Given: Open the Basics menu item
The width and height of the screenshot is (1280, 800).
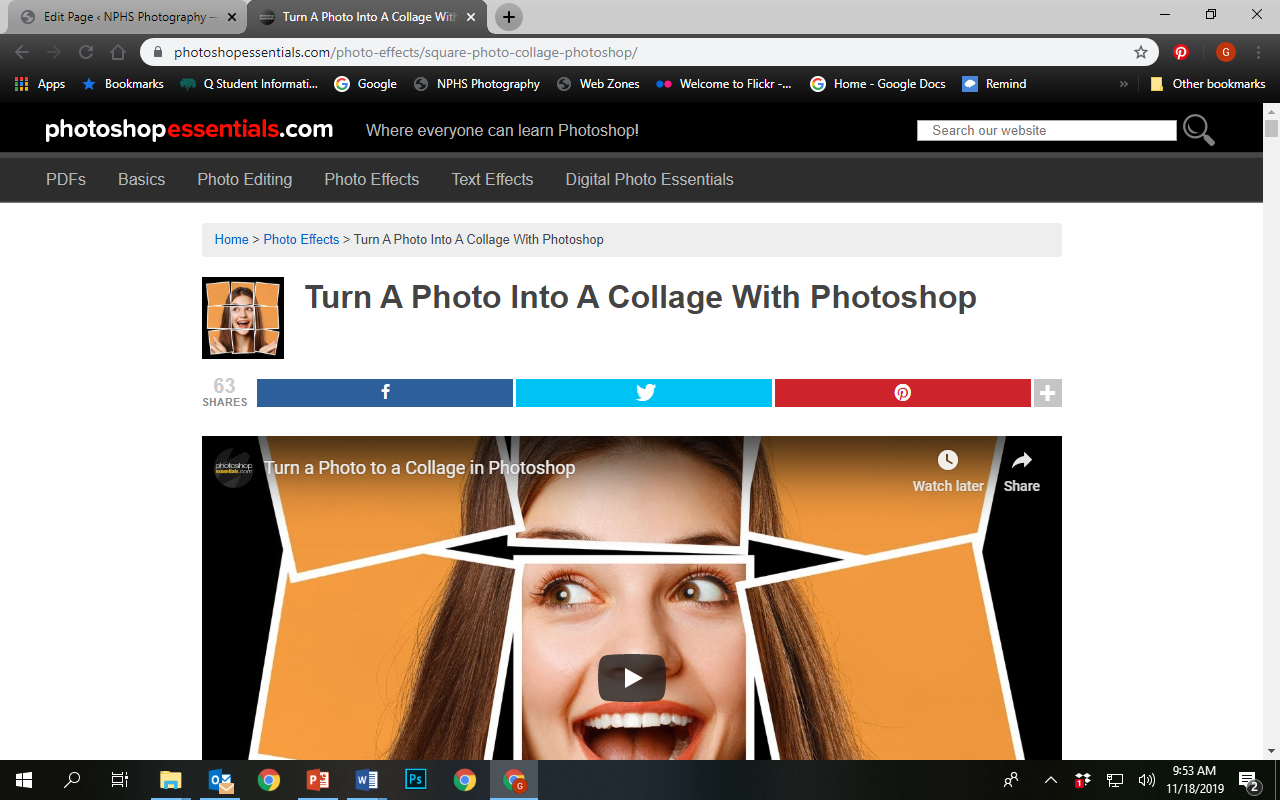Looking at the screenshot, I should [x=141, y=179].
